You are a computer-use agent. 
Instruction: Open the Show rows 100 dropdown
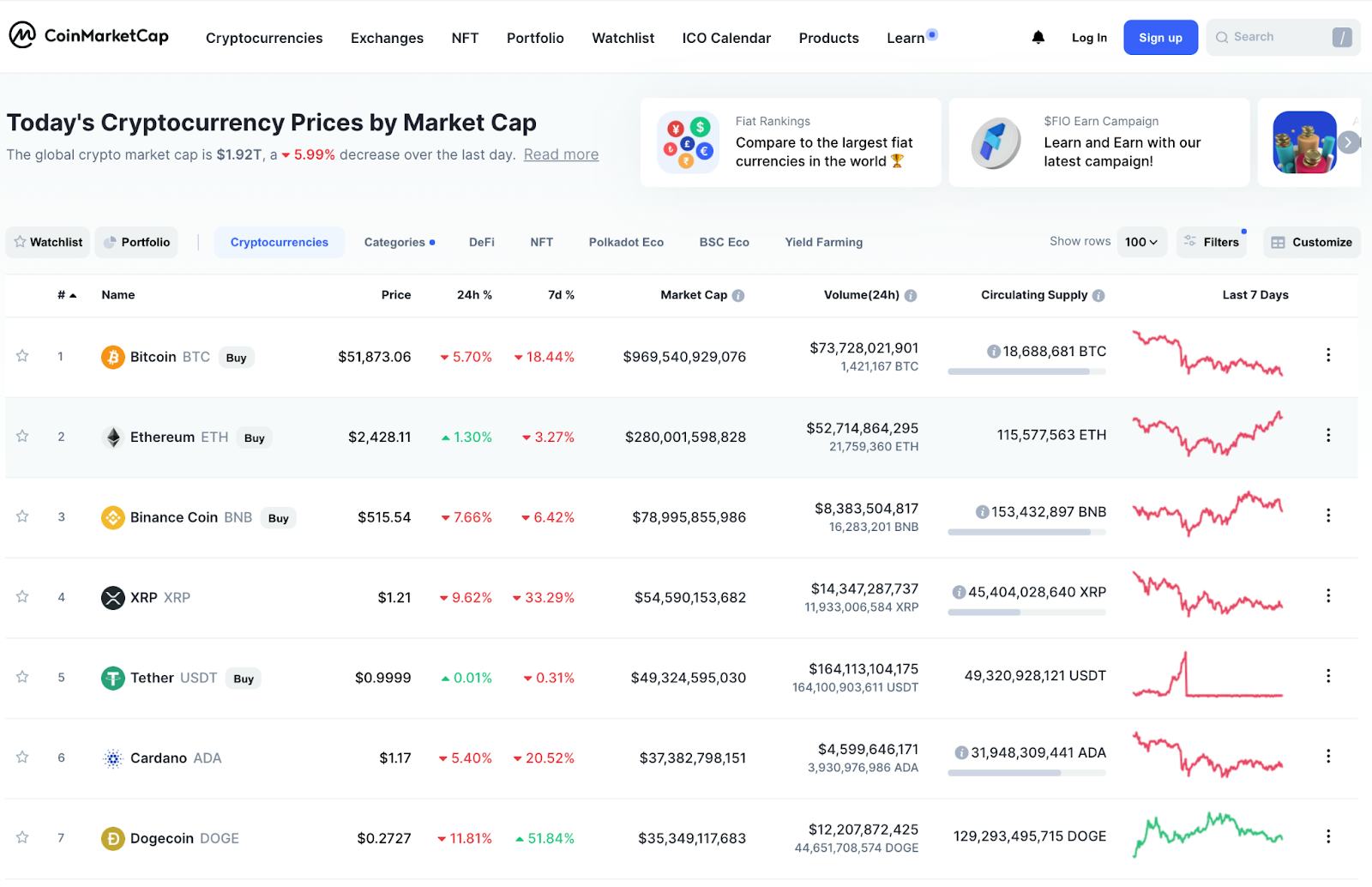click(x=1140, y=242)
